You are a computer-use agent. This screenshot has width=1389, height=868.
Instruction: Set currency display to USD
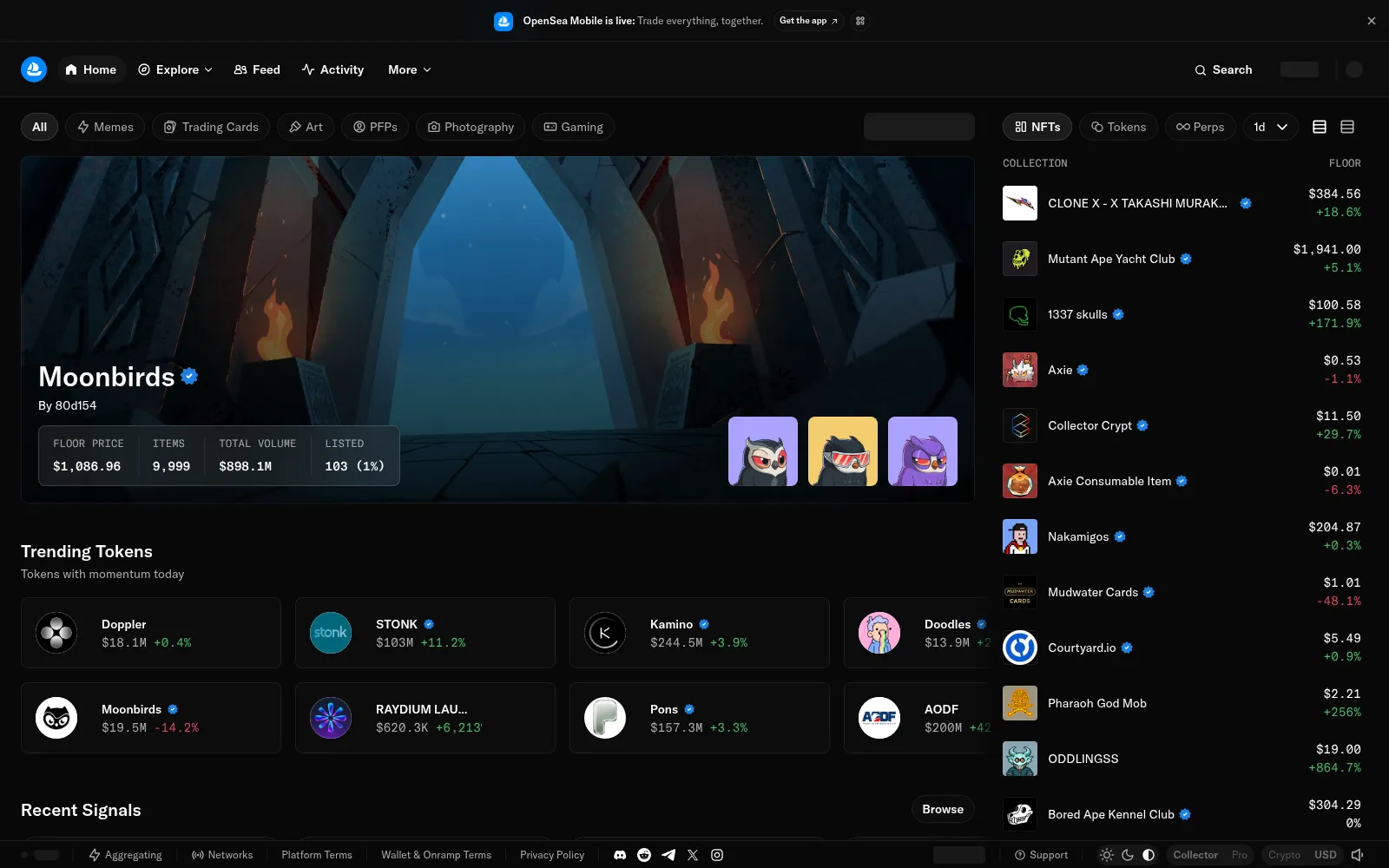click(1326, 855)
